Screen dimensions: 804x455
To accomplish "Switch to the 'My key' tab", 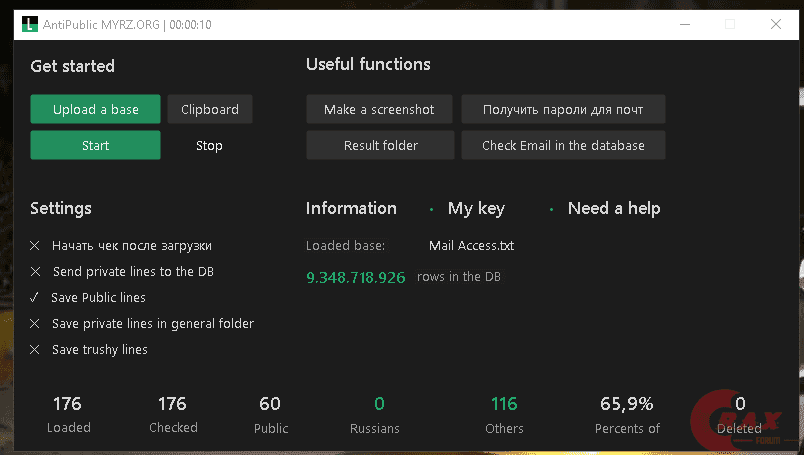I will pos(476,209).
